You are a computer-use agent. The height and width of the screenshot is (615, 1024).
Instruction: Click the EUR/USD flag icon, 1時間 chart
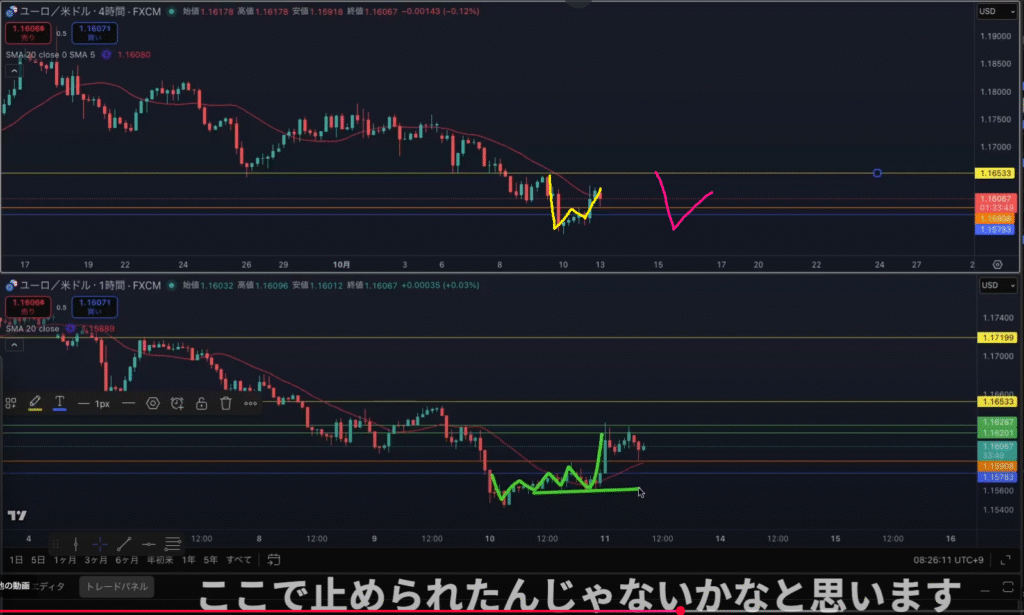[x=11, y=285]
